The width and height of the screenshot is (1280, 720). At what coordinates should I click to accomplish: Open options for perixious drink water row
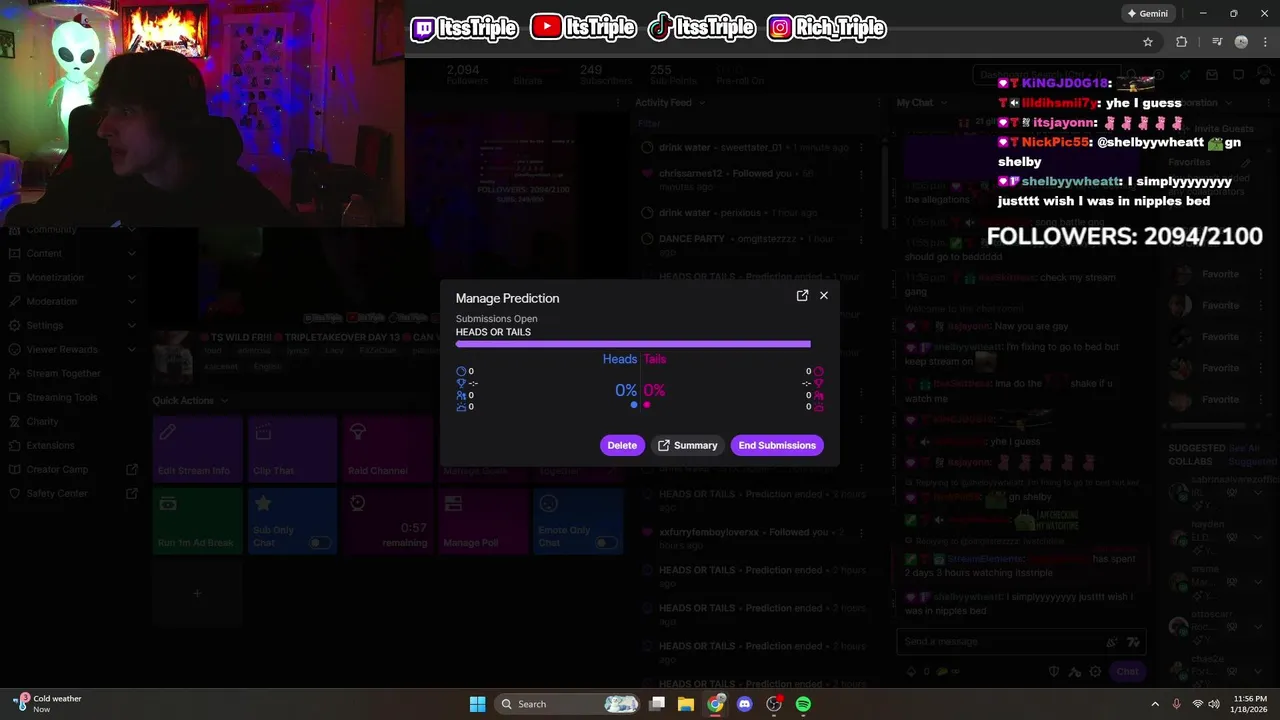pos(860,213)
